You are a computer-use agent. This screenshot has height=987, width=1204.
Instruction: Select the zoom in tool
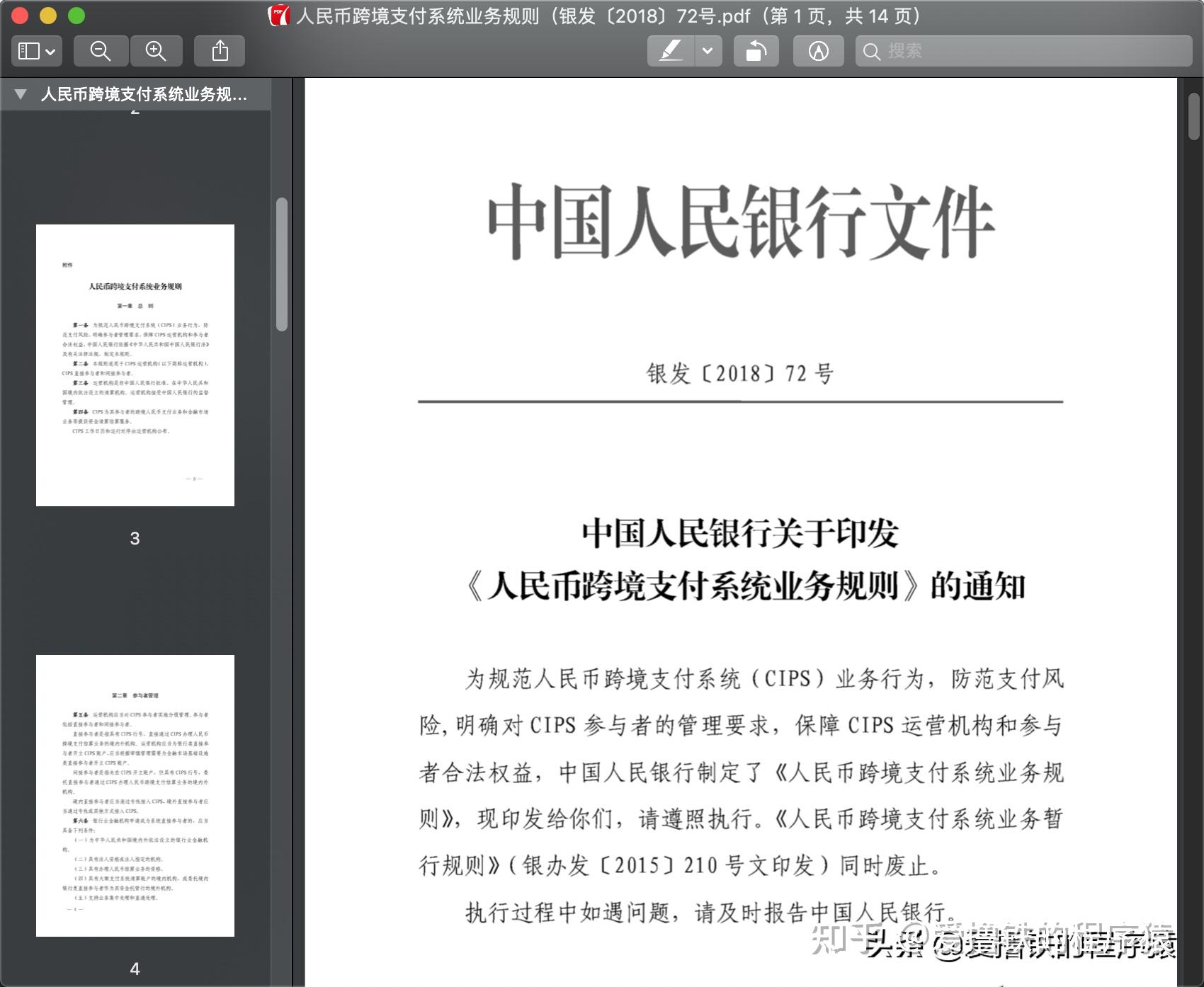pyautogui.click(x=157, y=50)
